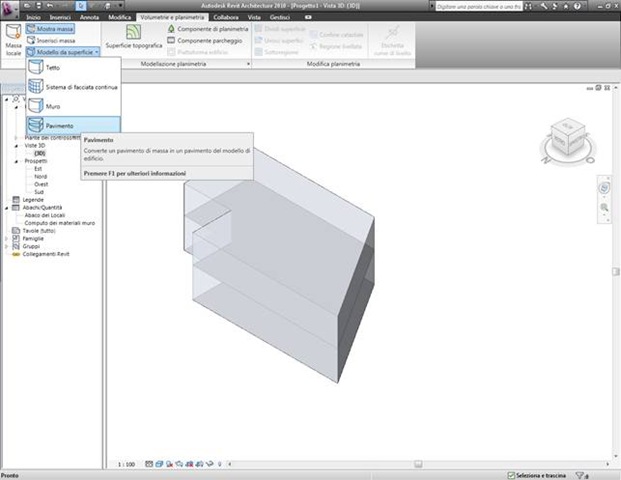Click the 1:100 view scale control
Viewport: 621px width, 480px height.
tap(126, 464)
